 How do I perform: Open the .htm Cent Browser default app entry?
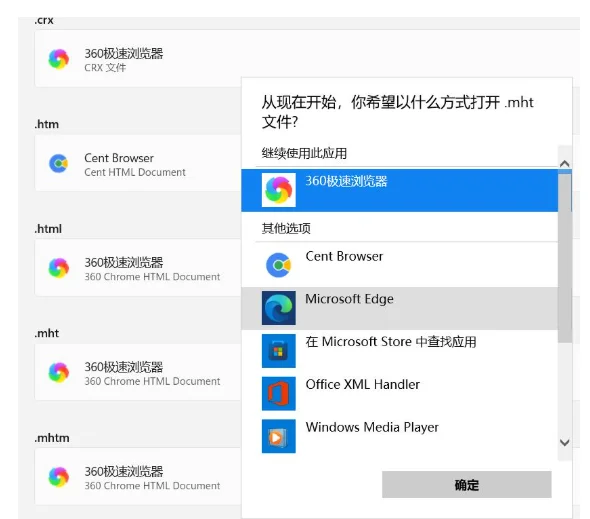coord(138,163)
